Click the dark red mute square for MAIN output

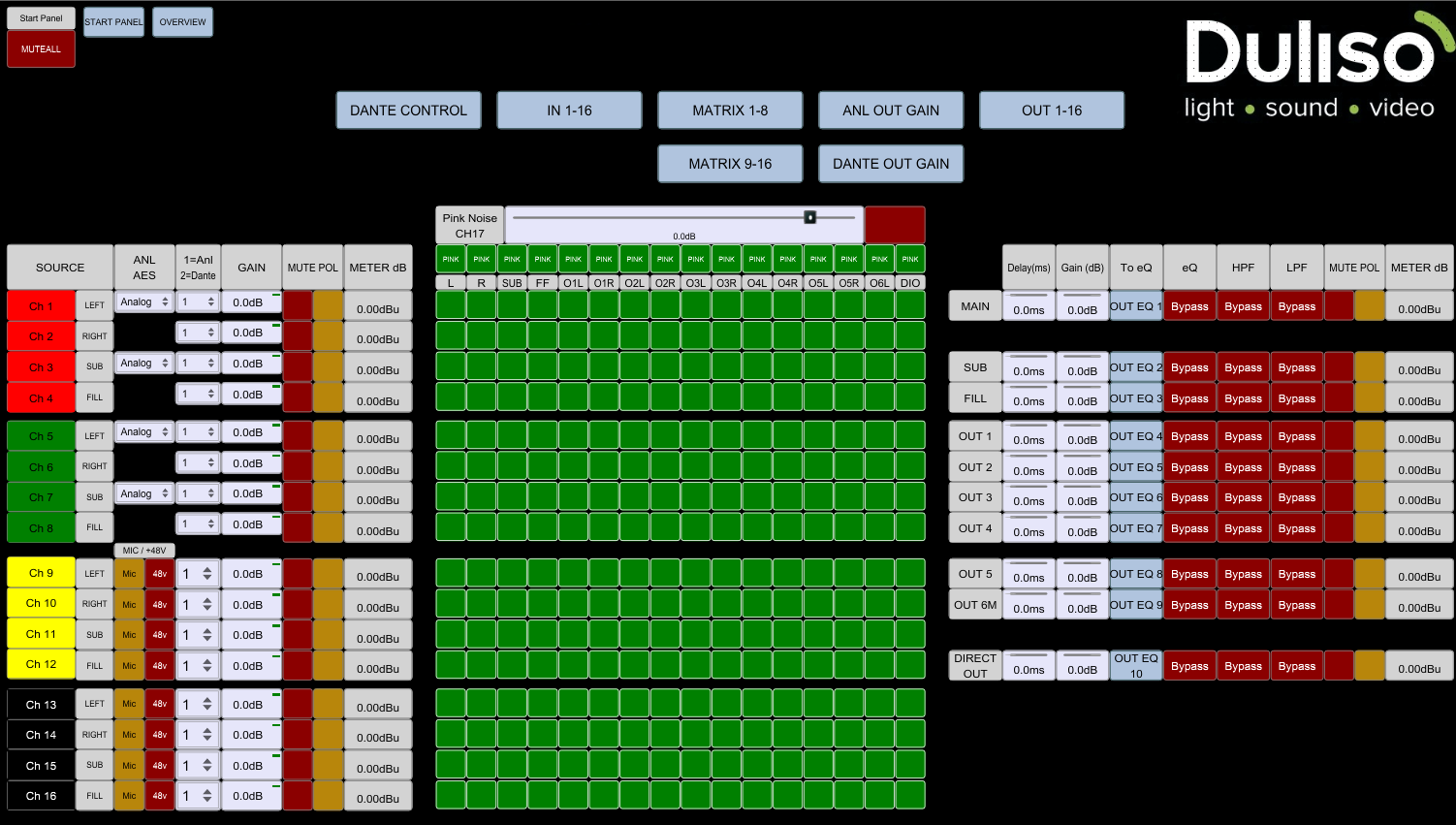click(1339, 306)
